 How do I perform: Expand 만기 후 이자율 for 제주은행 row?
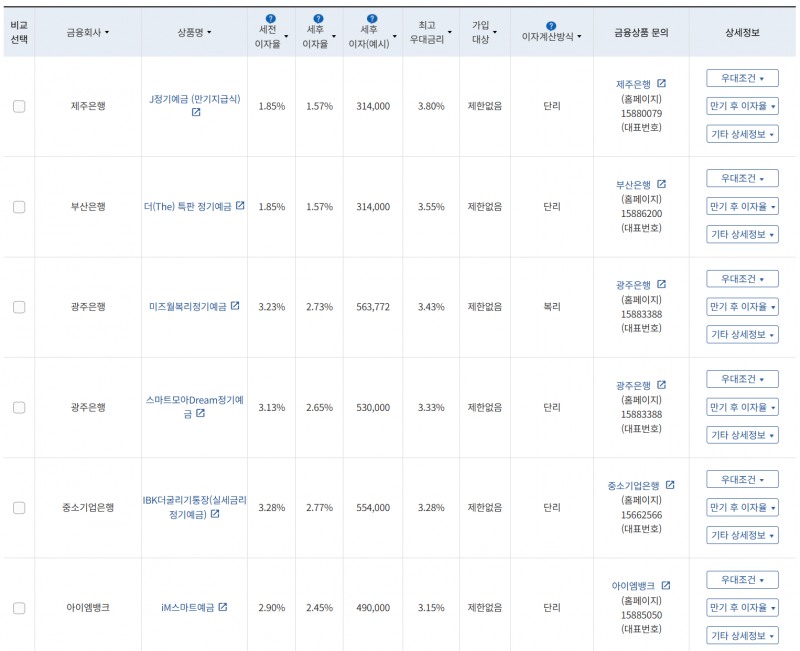coord(742,106)
